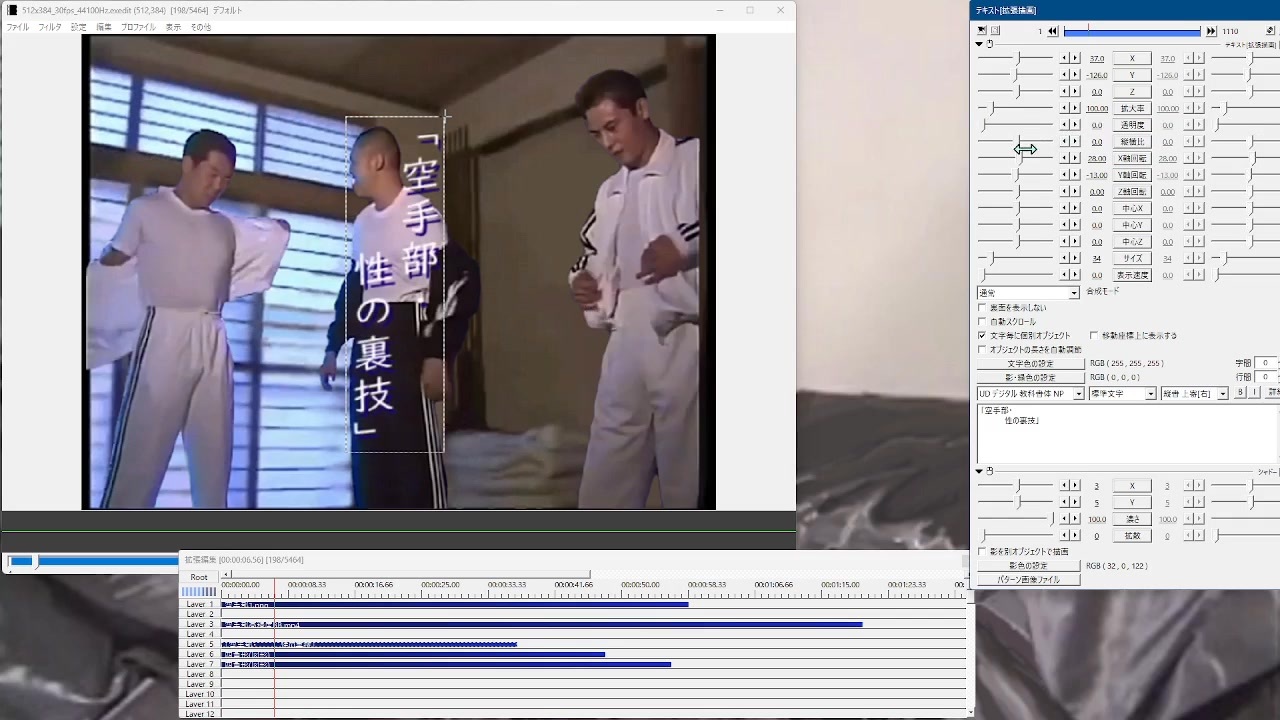Open the 設定 menu

pyautogui.click(x=79, y=27)
